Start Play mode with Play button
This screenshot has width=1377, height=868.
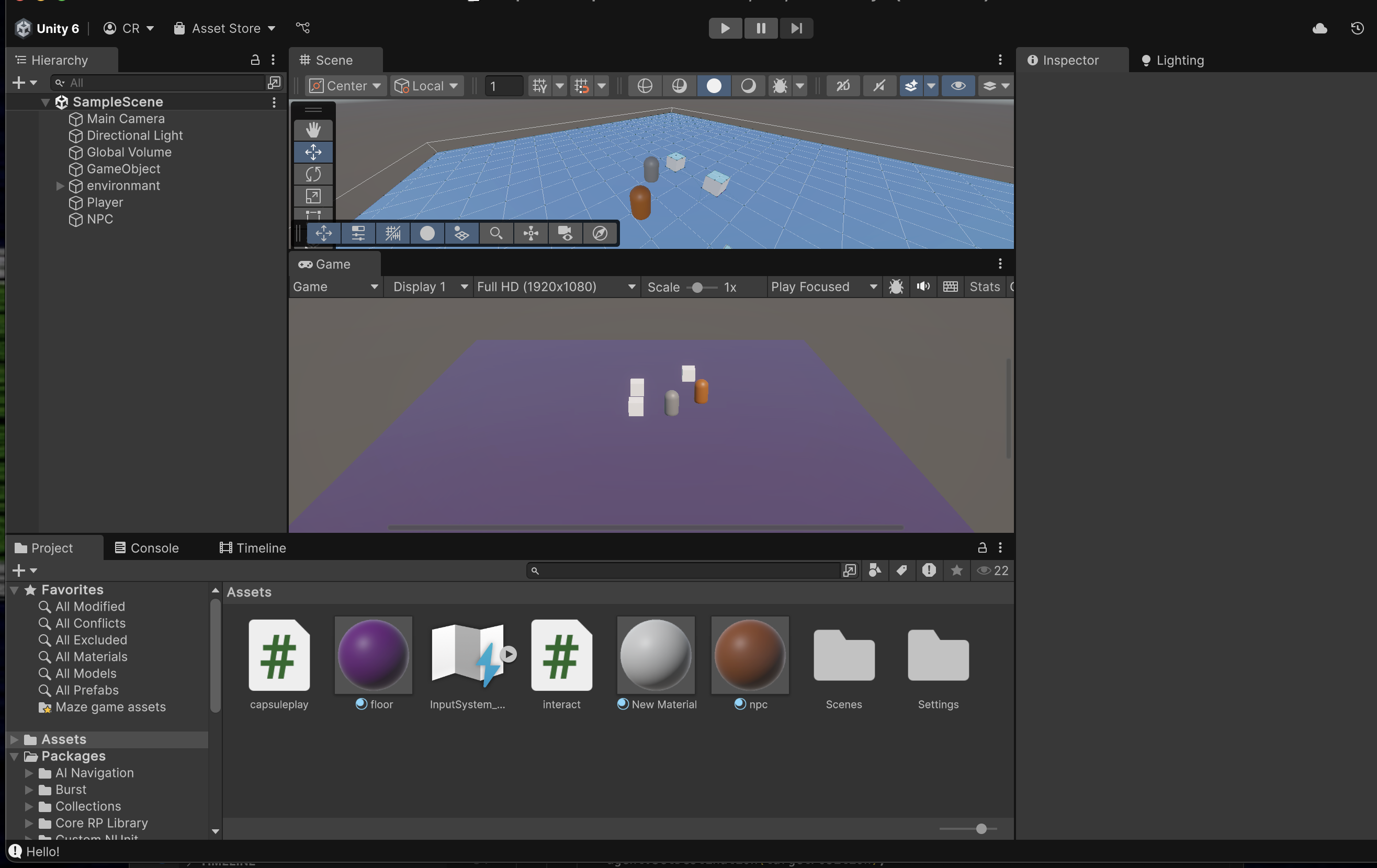725,28
